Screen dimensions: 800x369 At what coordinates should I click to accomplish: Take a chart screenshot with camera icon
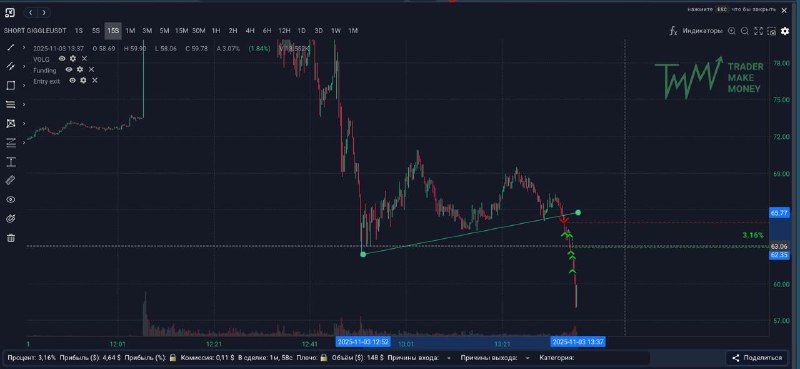(x=771, y=31)
